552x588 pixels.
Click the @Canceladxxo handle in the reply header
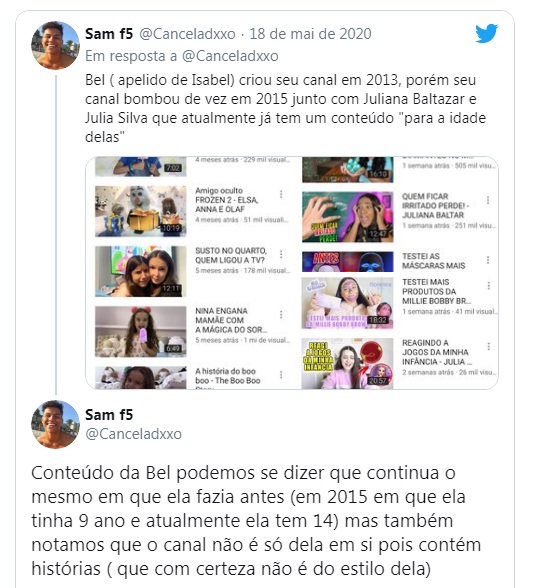click(x=187, y=34)
